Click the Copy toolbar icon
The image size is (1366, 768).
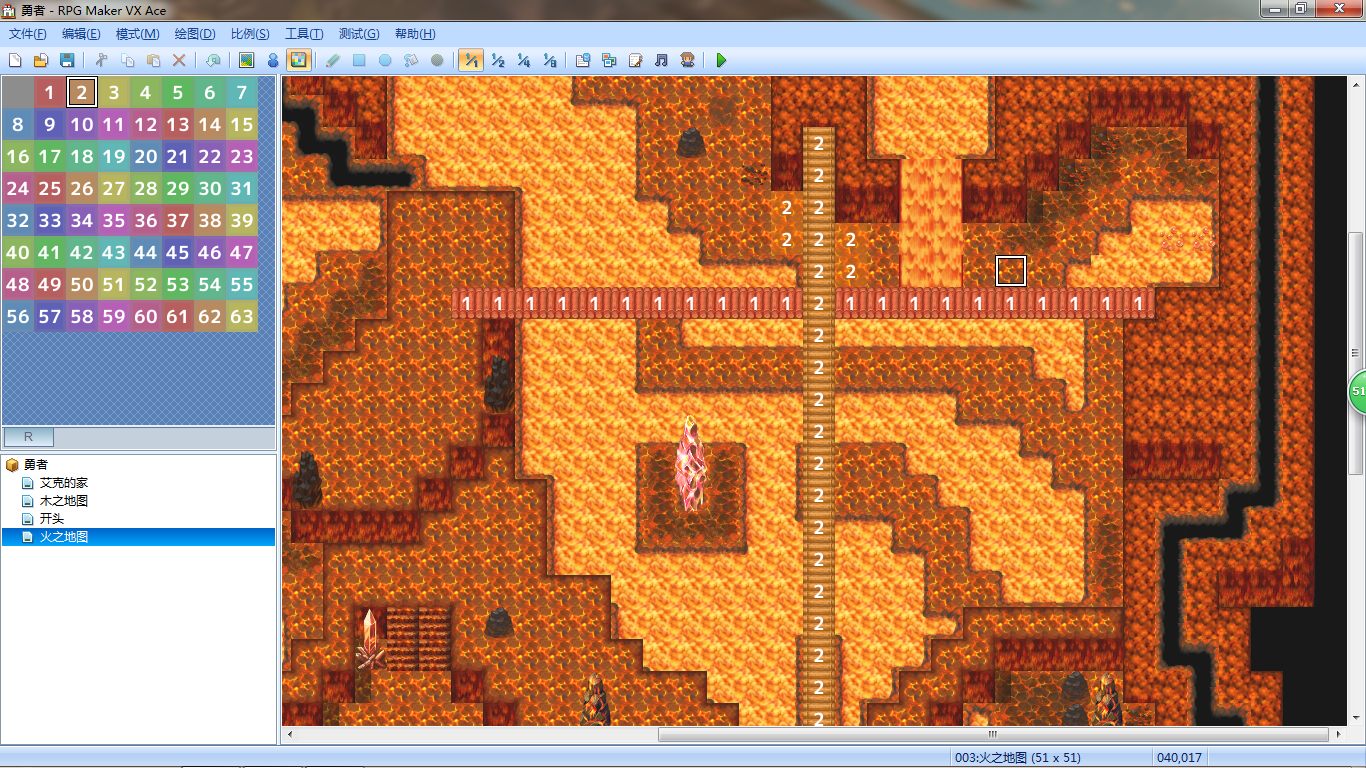click(128, 60)
